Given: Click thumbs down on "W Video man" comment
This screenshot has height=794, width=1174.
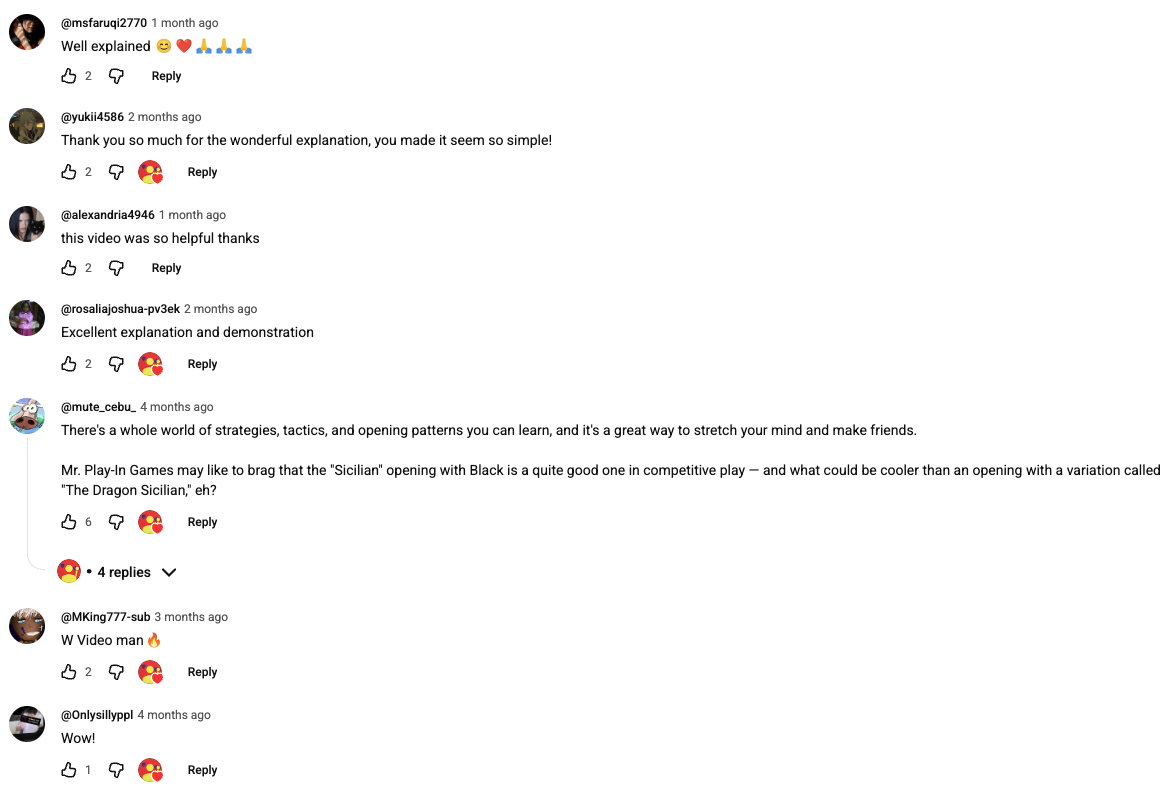Looking at the screenshot, I should (116, 672).
